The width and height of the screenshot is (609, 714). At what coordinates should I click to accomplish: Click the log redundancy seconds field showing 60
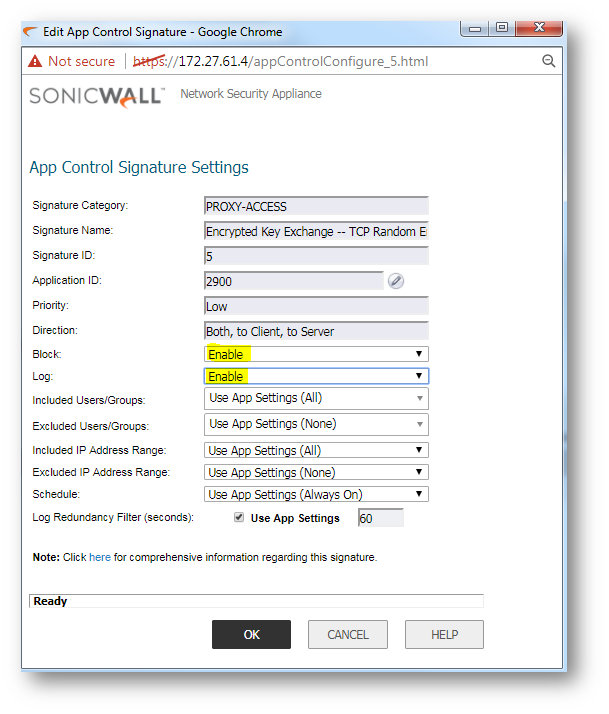point(381,518)
